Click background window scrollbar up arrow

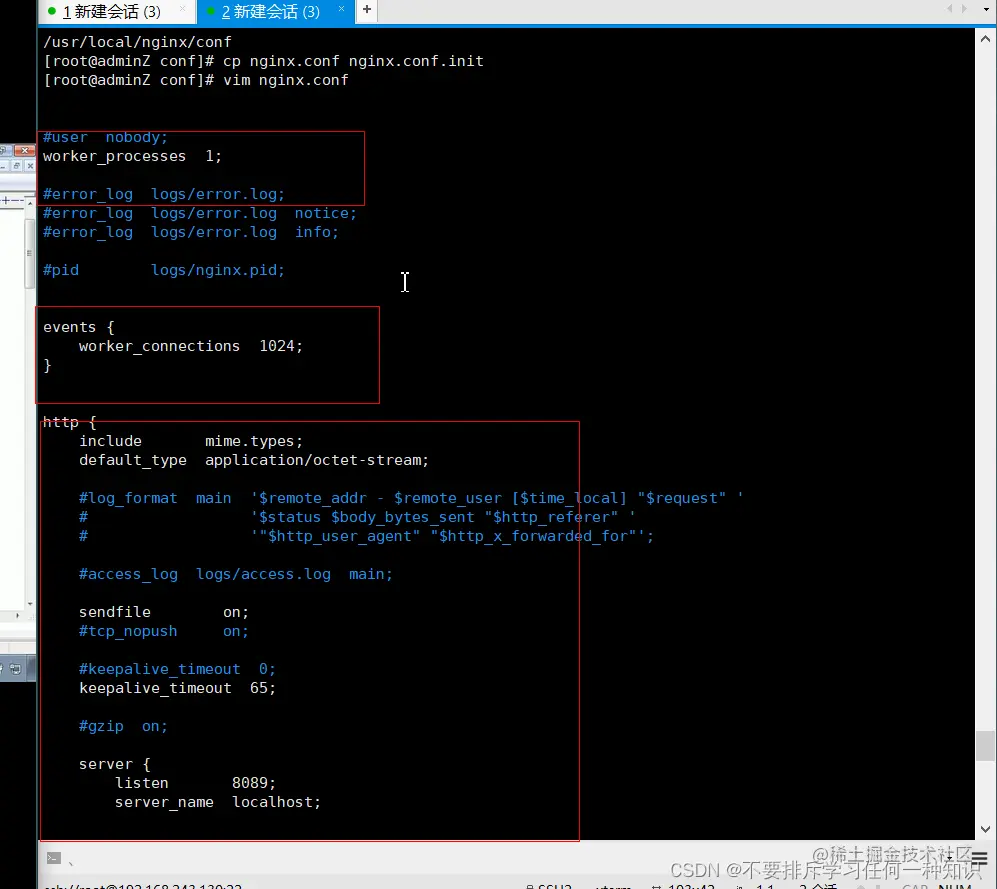(x=30, y=201)
